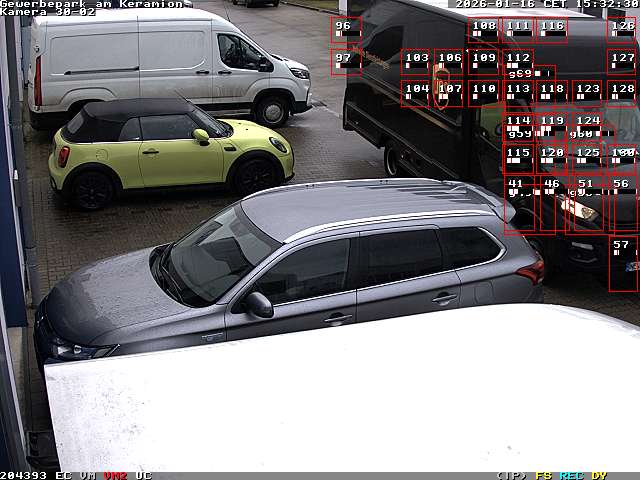Screen dimensions: 640x480
Task: Click the (IP) status indicator
Action: tap(511, 475)
